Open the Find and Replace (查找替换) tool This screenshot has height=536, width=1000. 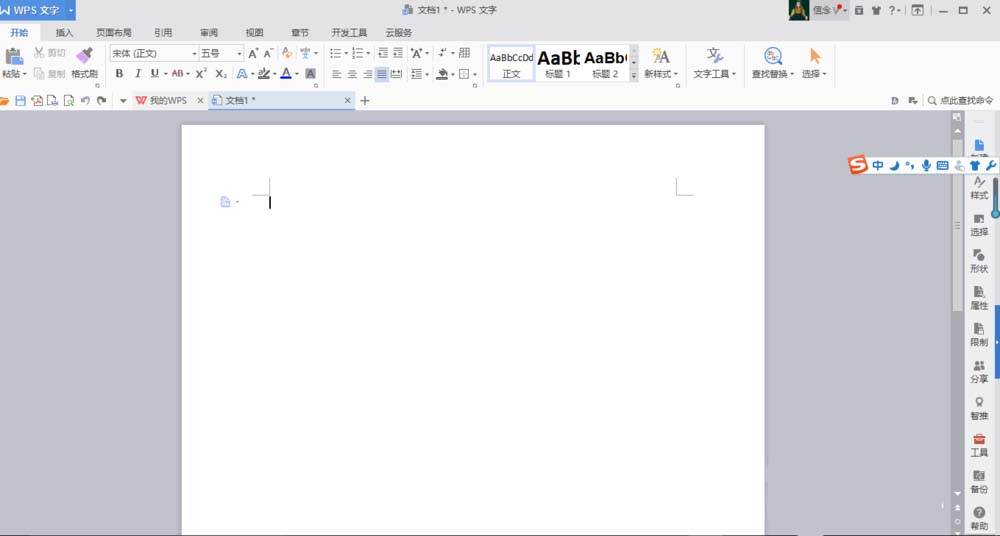pos(772,58)
